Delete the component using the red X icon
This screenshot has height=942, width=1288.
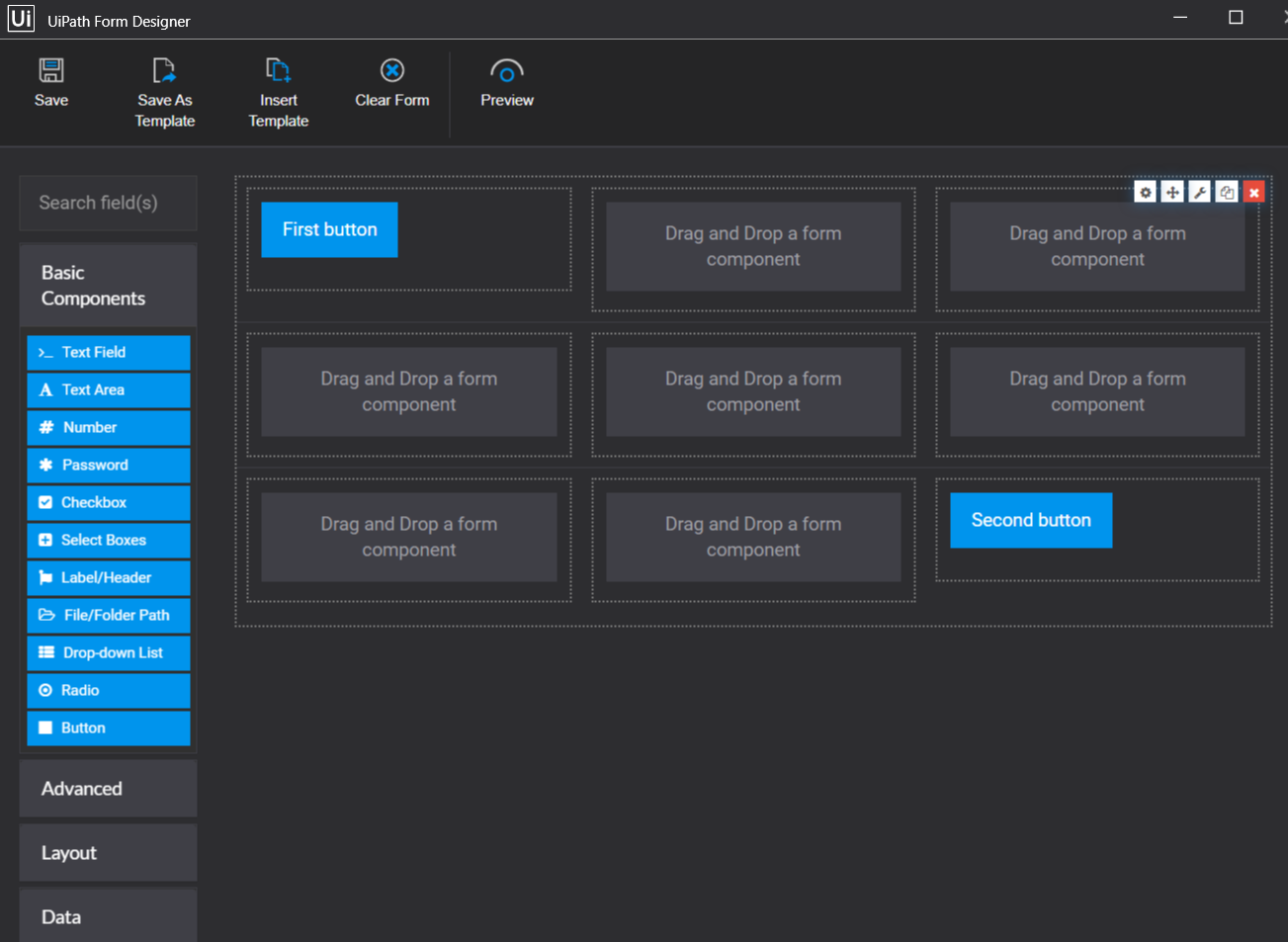[1253, 191]
